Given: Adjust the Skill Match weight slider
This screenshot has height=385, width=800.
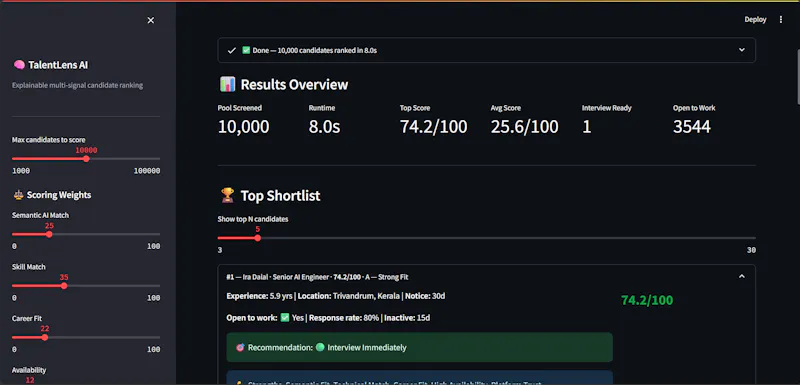Looking at the screenshot, I should pyautogui.click(x=64, y=286).
